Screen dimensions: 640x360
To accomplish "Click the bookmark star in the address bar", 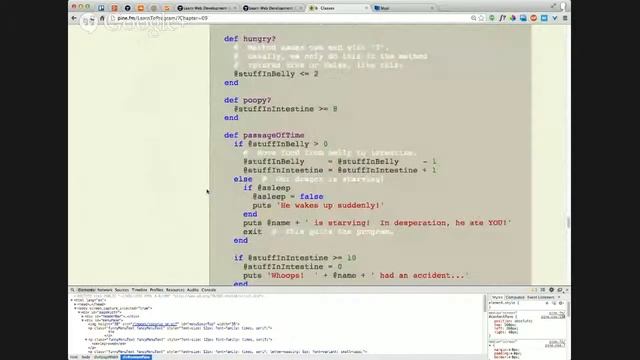I will click(x=482, y=18).
